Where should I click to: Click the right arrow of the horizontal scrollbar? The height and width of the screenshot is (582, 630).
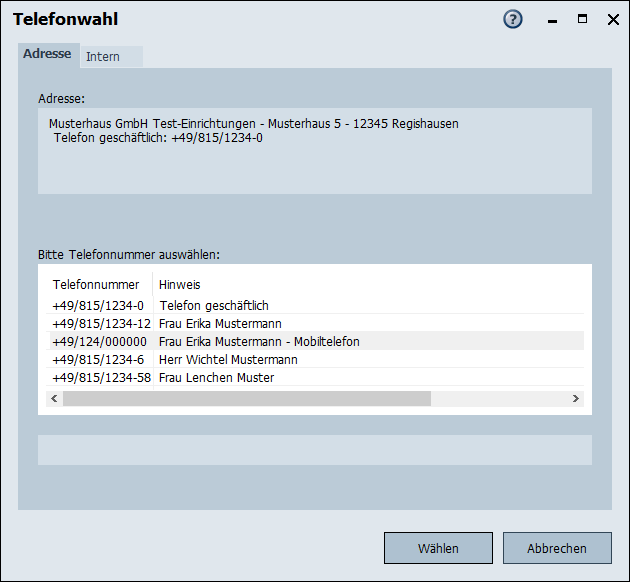[576, 398]
